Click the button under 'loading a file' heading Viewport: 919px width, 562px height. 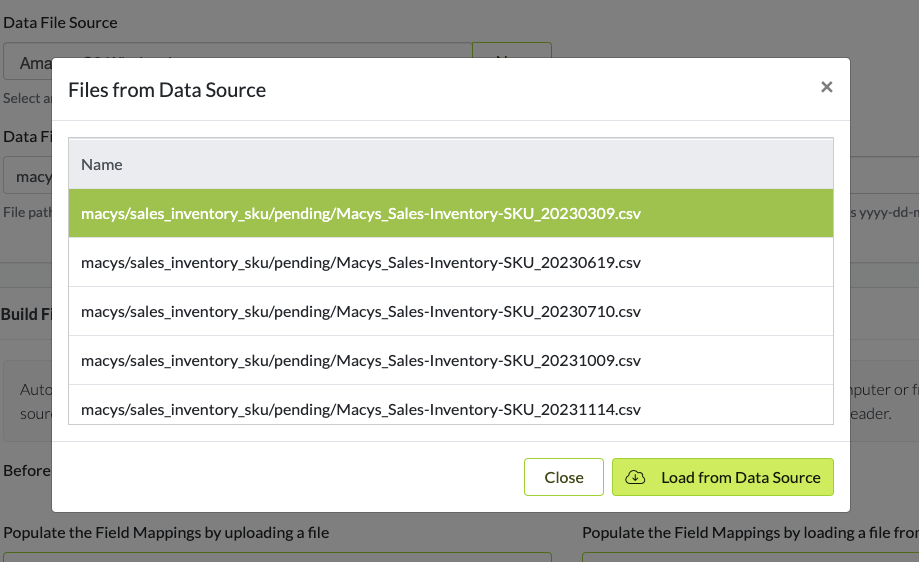click(750, 556)
